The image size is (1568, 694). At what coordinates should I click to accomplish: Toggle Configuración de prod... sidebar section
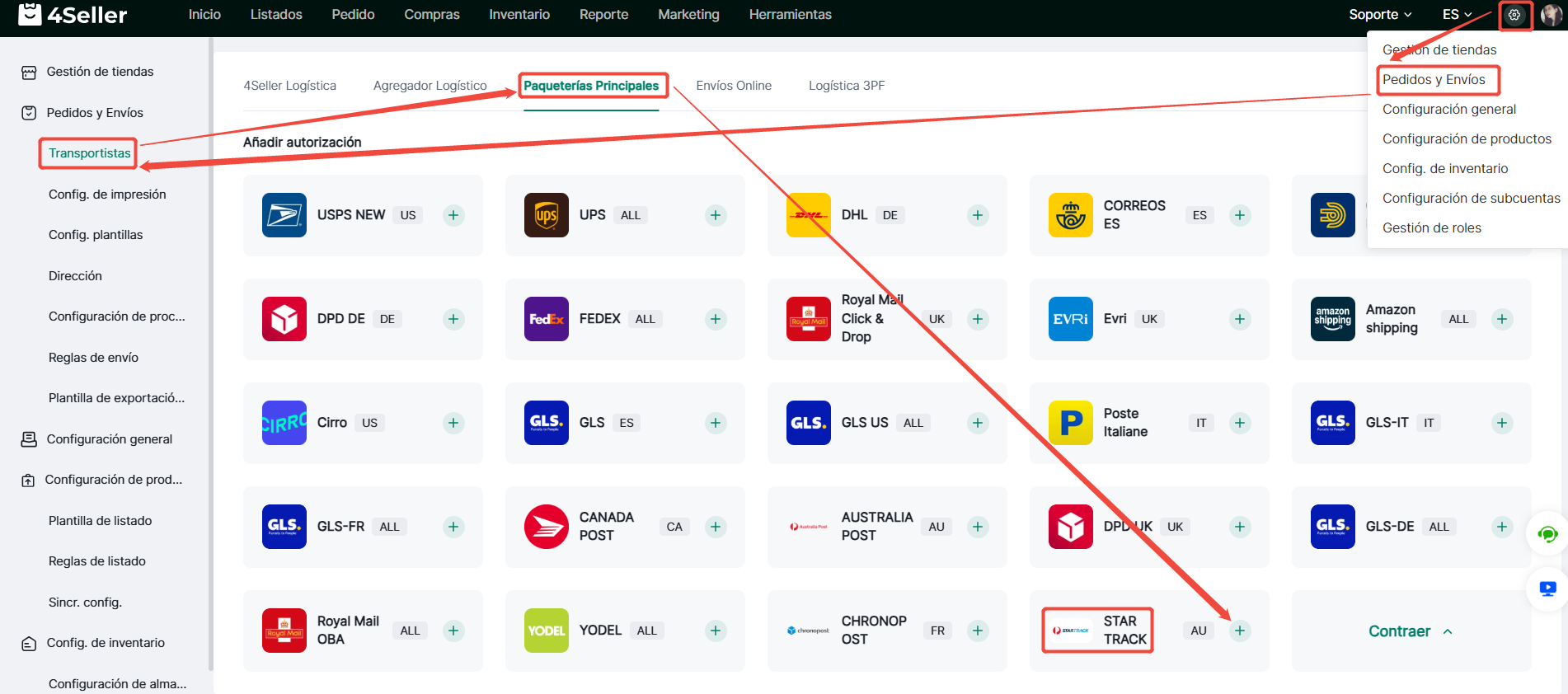[113, 480]
